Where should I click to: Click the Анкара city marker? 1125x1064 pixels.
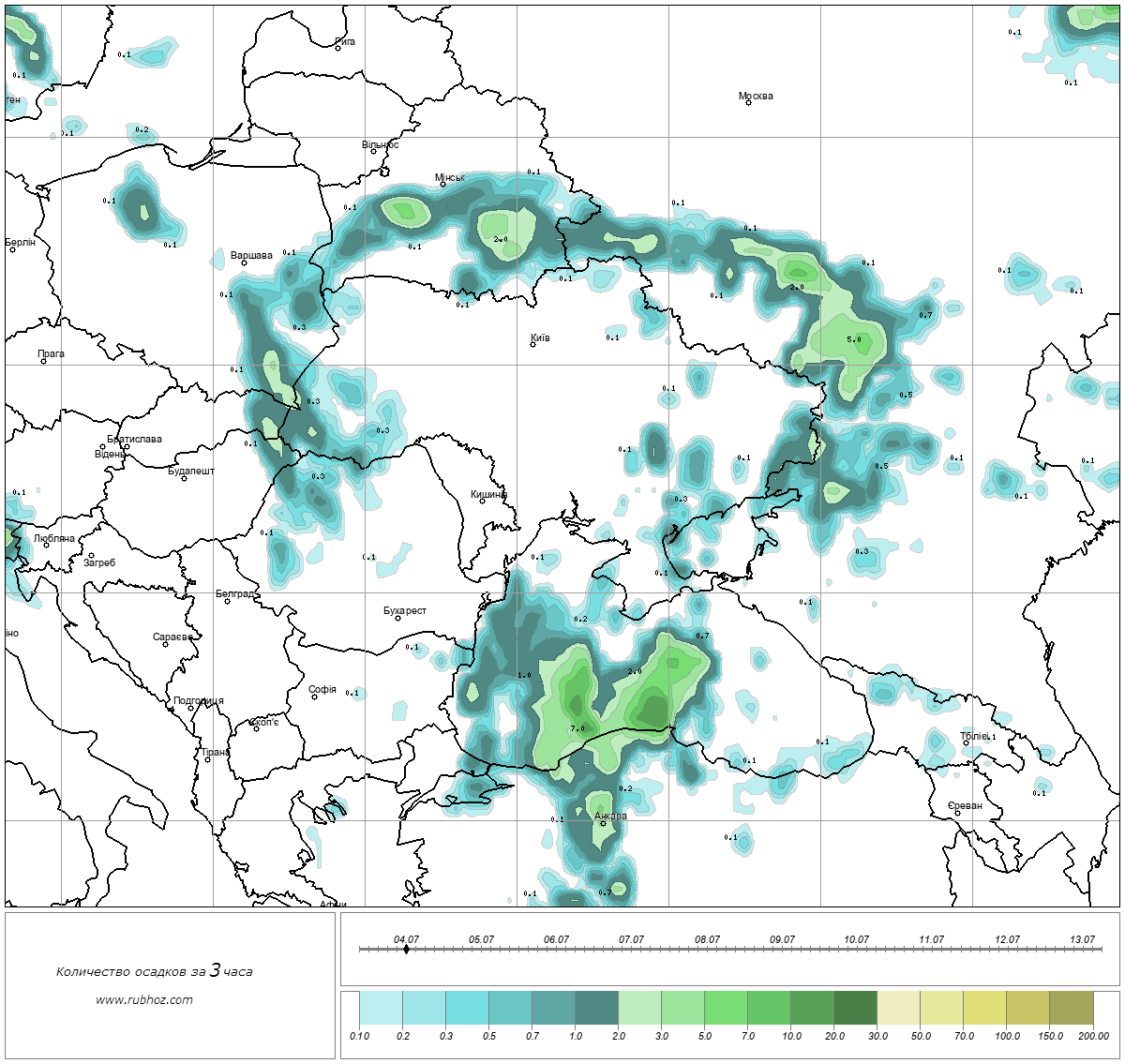click(x=604, y=824)
